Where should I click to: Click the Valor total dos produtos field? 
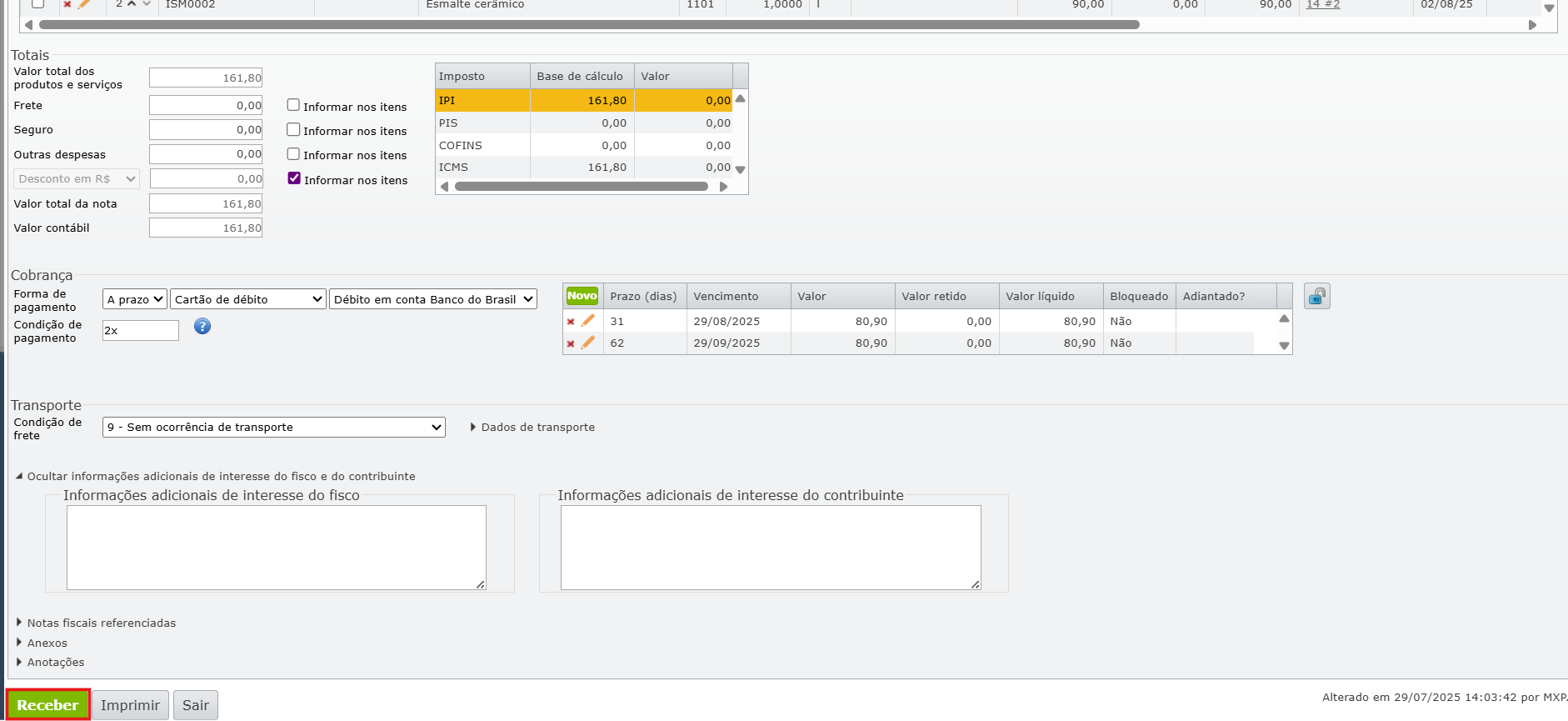pos(206,78)
